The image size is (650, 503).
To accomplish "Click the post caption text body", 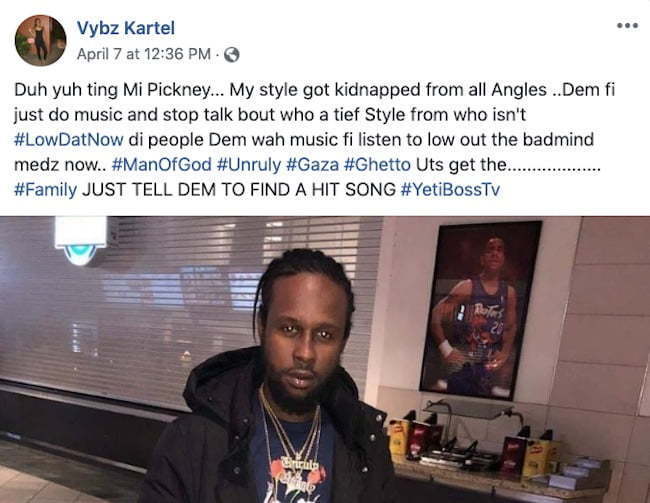I will 314,139.
